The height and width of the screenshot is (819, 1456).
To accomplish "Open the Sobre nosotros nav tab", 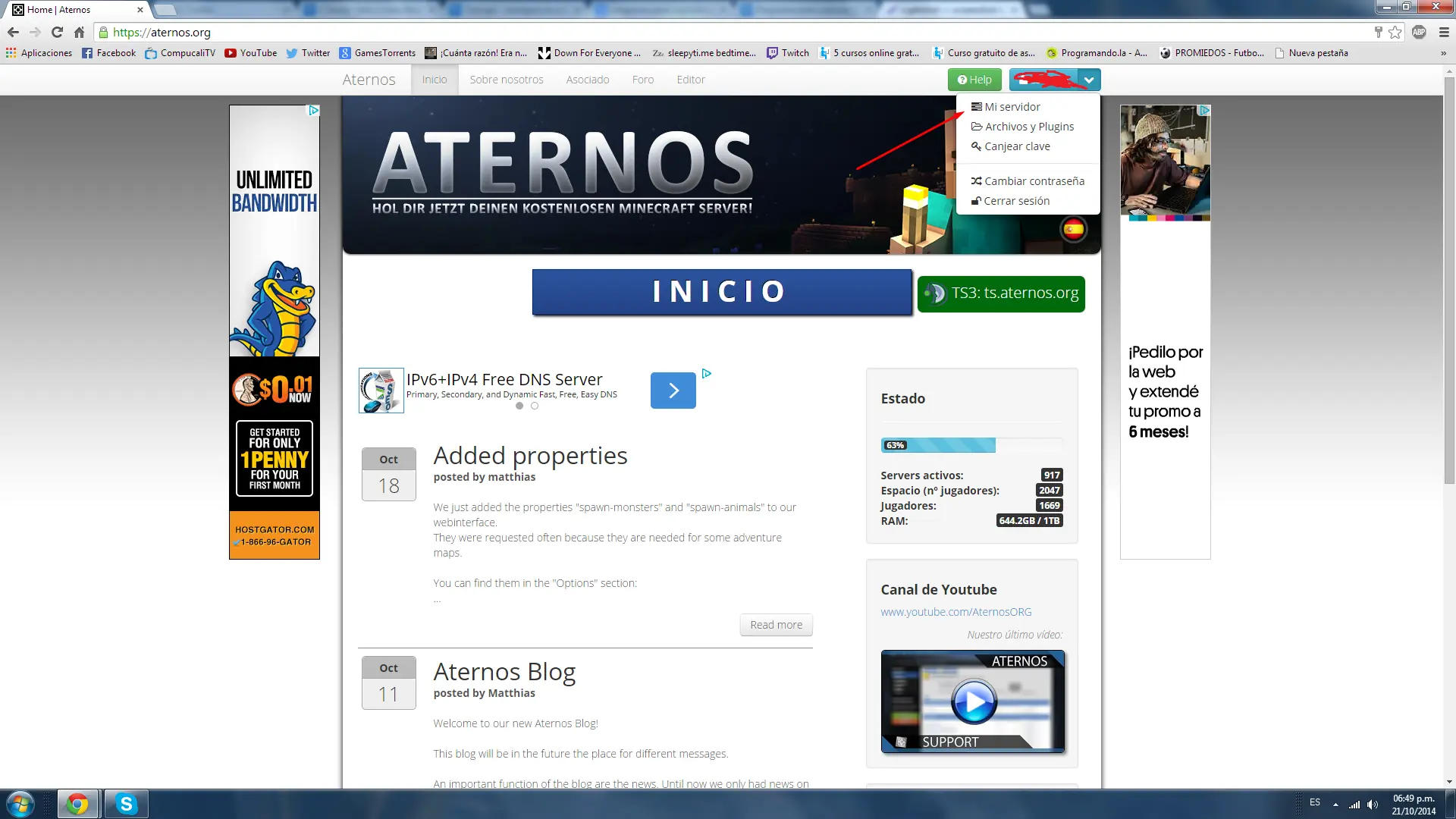I will pyautogui.click(x=507, y=80).
